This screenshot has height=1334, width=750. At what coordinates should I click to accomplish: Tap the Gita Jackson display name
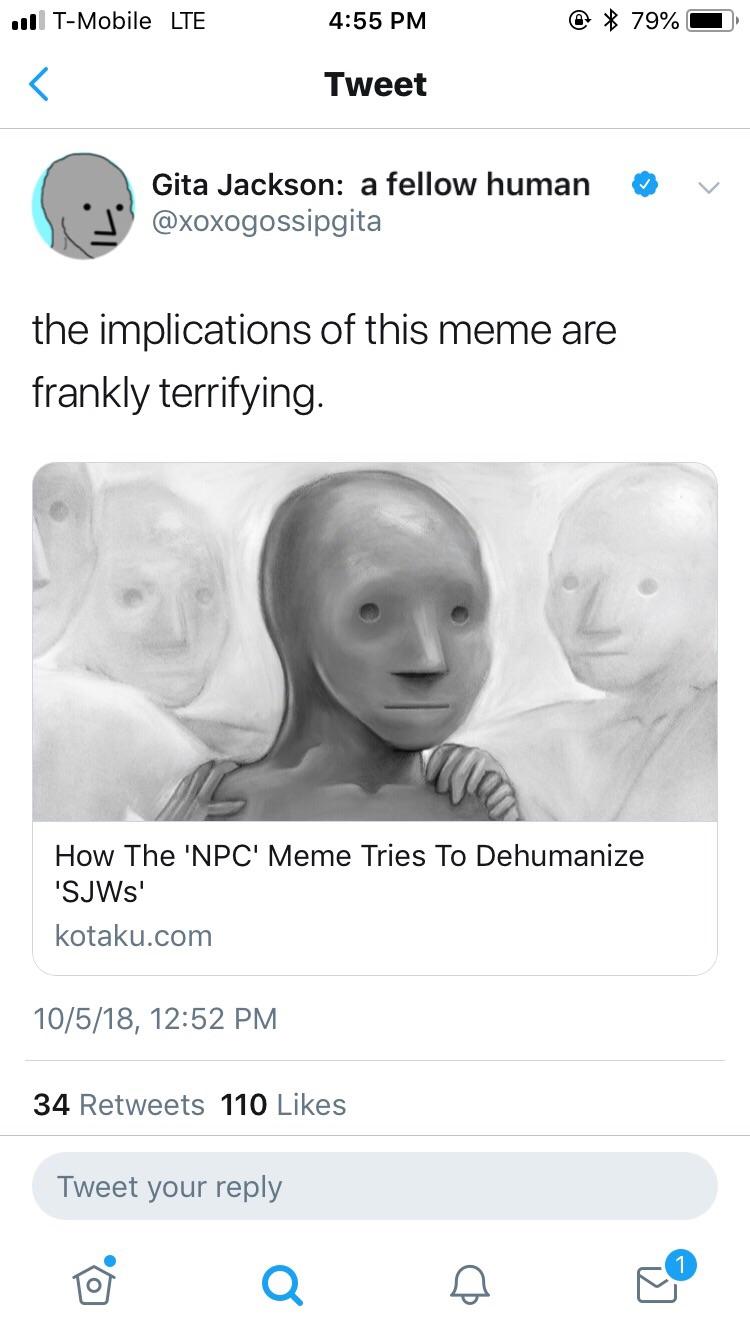(x=370, y=184)
